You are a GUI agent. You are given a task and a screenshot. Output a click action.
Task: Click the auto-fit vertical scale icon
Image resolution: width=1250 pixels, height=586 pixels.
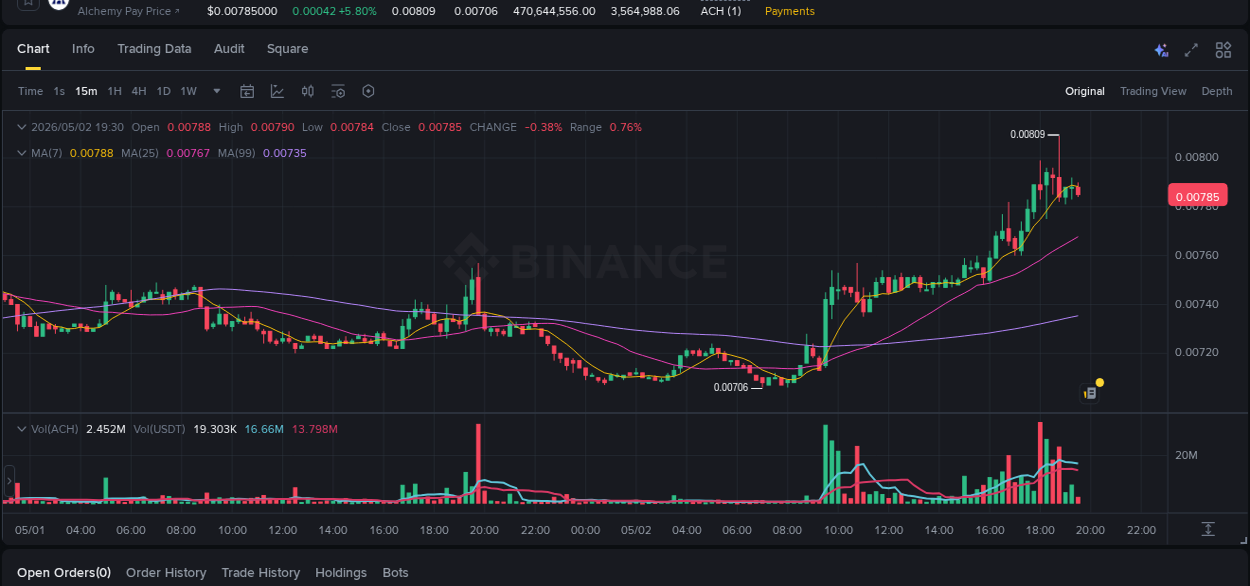coord(1208,528)
